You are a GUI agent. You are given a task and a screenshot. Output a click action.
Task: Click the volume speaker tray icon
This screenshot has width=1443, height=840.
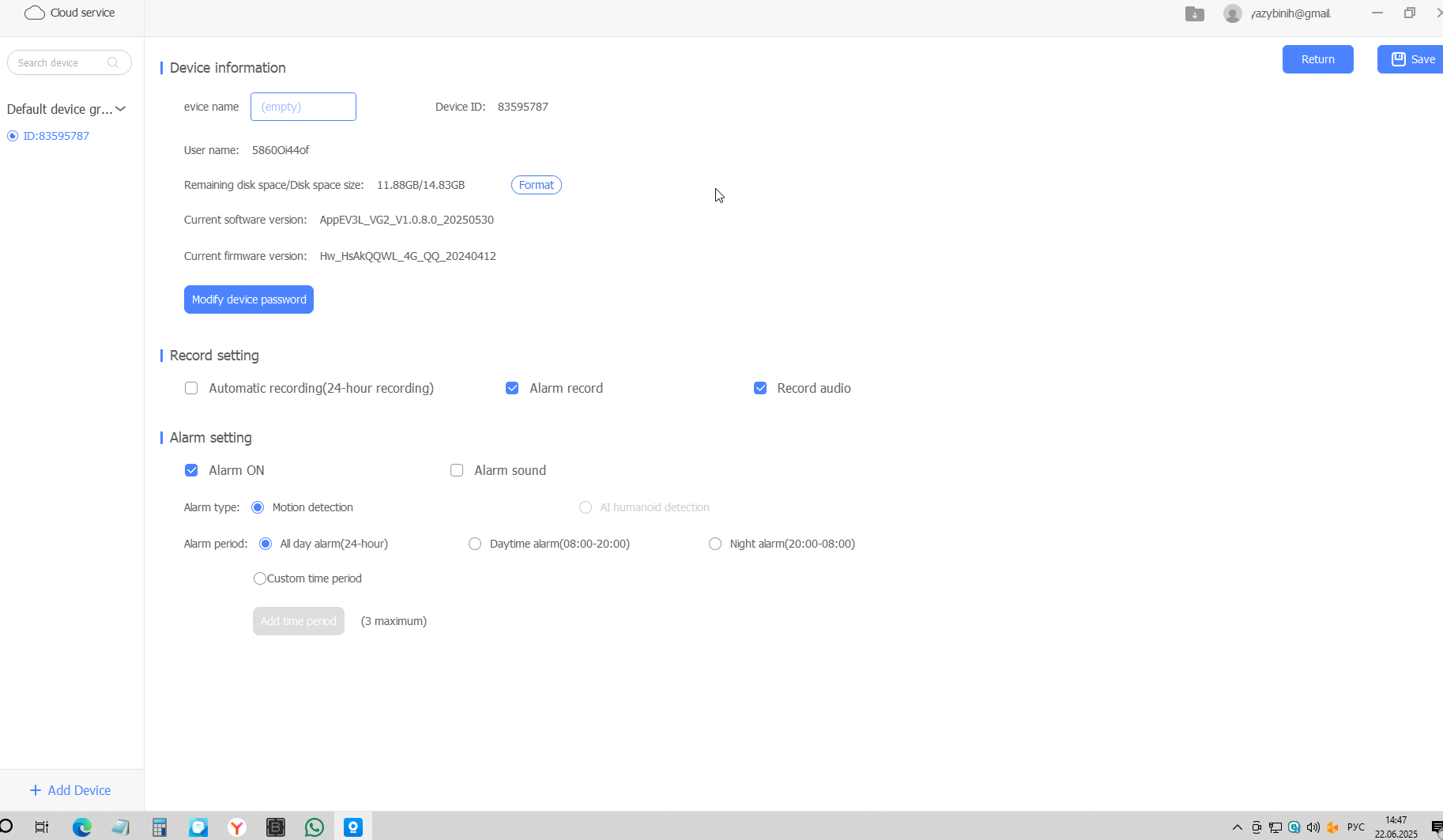(x=1313, y=827)
